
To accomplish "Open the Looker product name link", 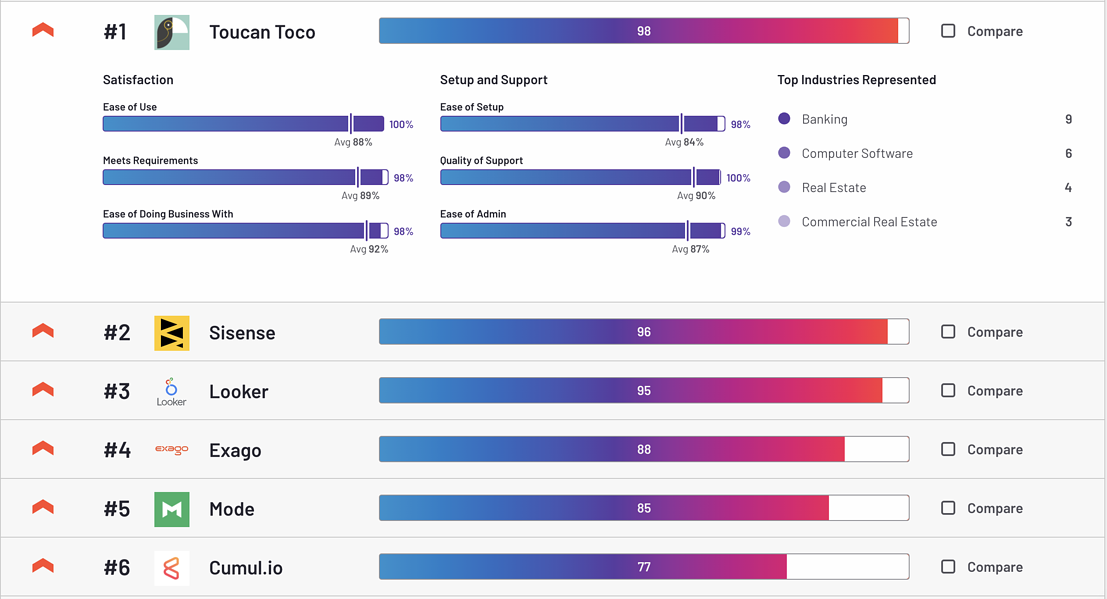I will [x=238, y=392].
